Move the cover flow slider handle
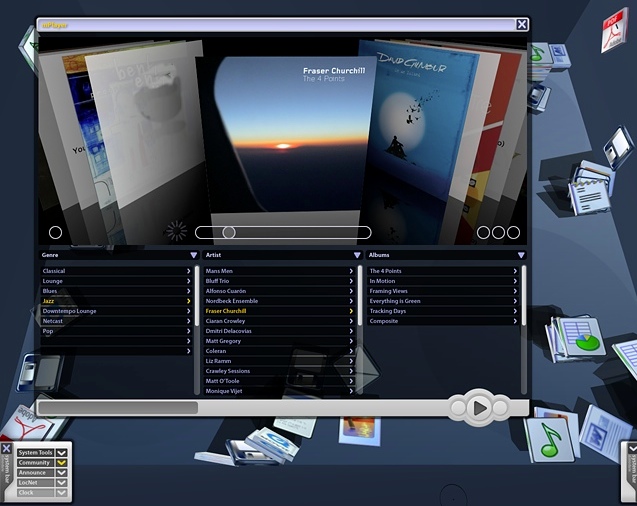This screenshot has height=506, width=637. point(229,232)
